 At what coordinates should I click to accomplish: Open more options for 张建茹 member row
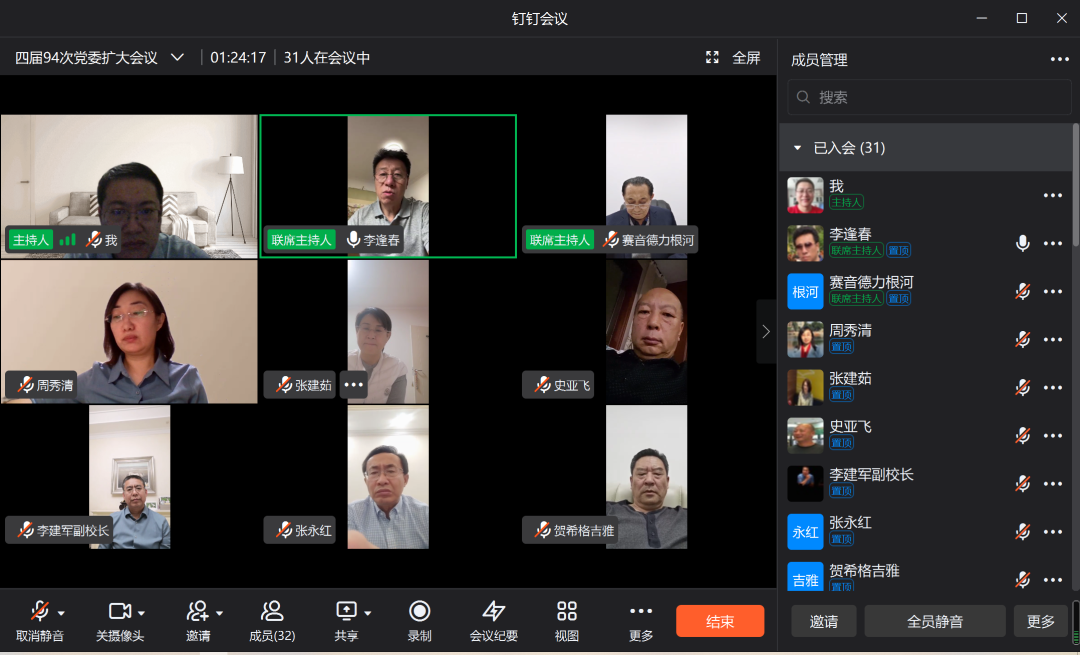pyautogui.click(x=1052, y=388)
